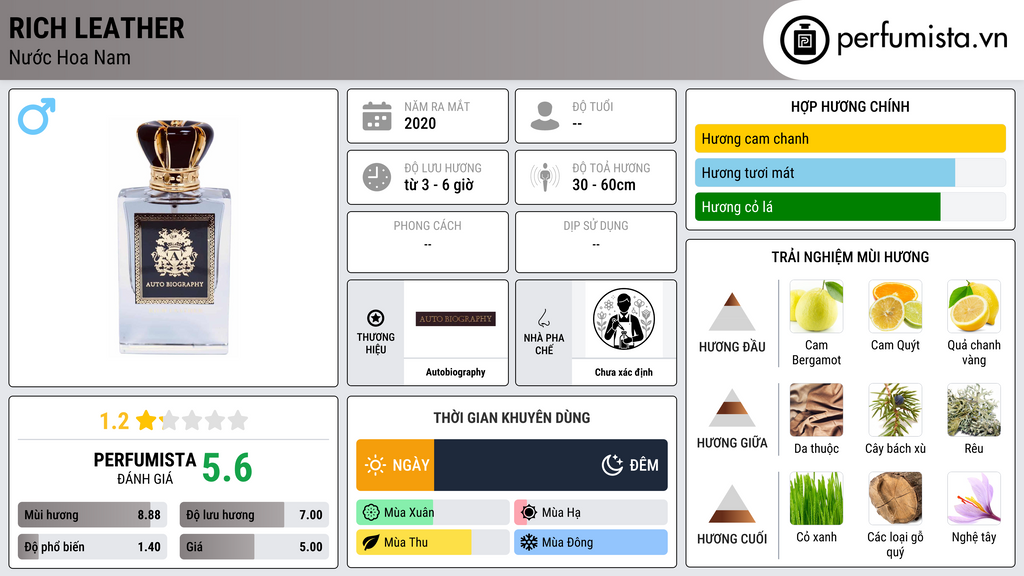Viewport: 1024px width, 576px height.
Task: Click the Nước Hoa Nam subtitle
Action: tap(70, 57)
